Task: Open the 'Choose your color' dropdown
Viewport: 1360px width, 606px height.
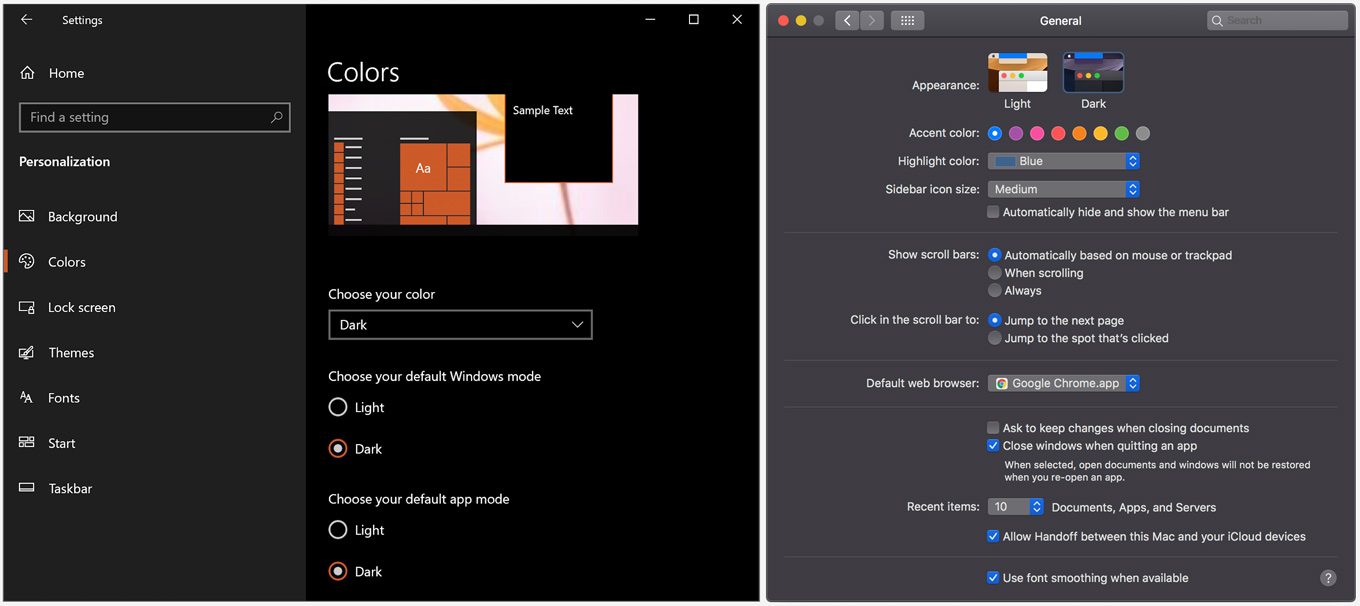Action: pos(460,324)
